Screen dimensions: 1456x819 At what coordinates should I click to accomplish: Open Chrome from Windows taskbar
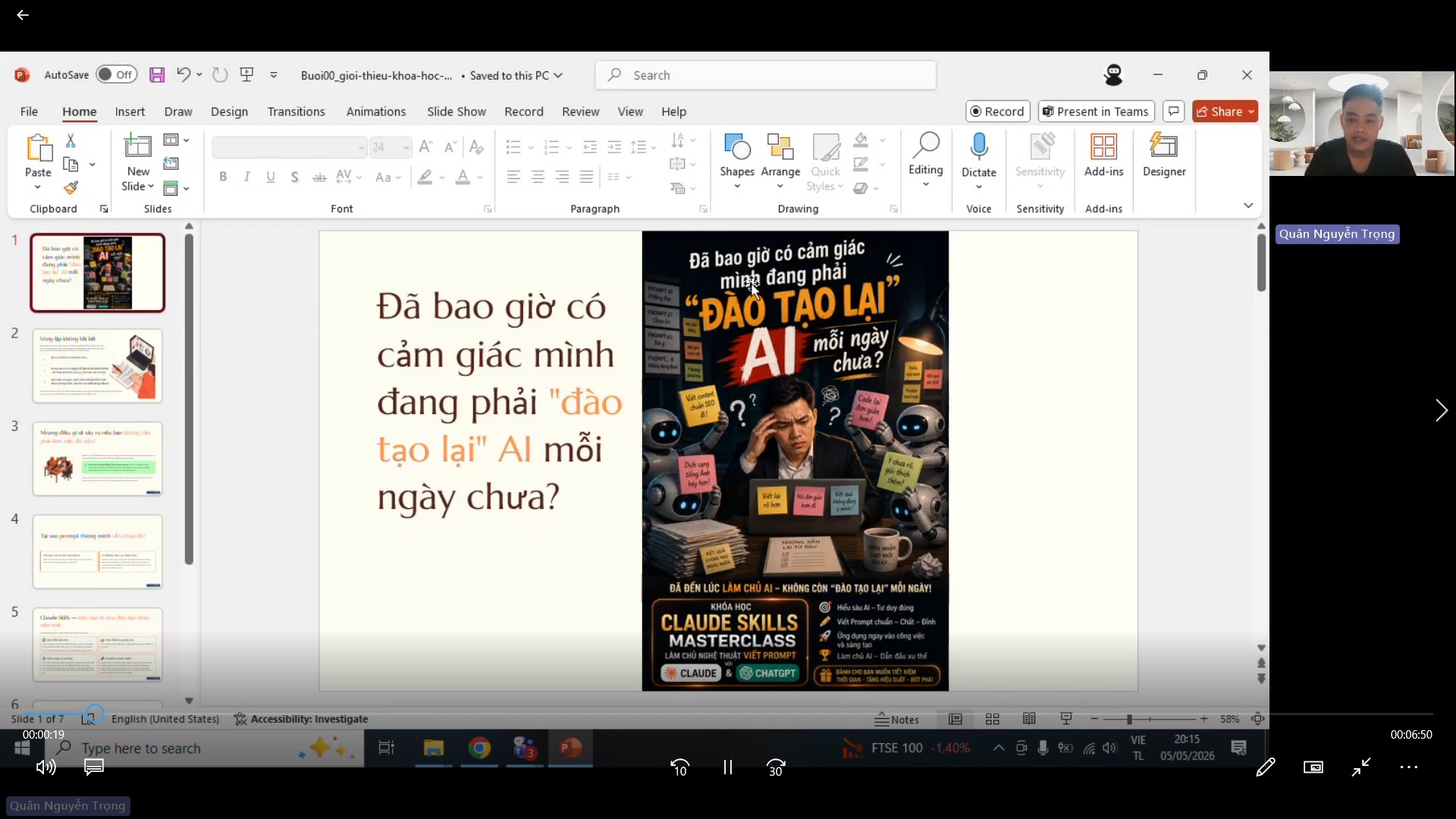[479, 748]
